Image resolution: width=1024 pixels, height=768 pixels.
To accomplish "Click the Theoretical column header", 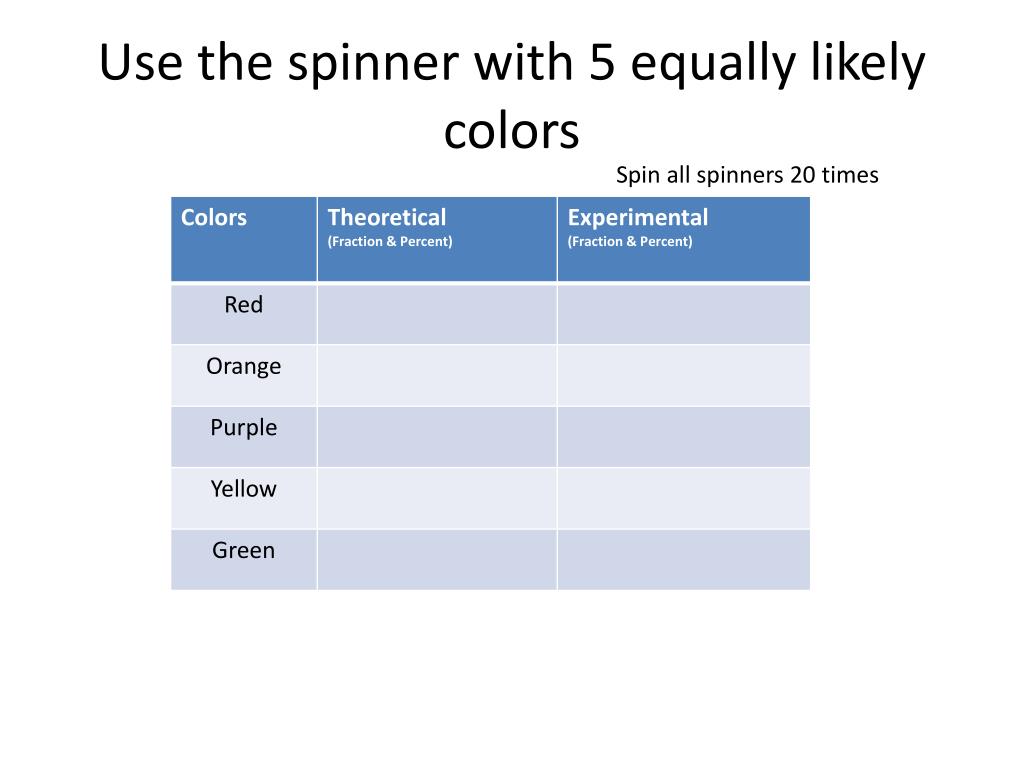I will [x=437, y=239].
